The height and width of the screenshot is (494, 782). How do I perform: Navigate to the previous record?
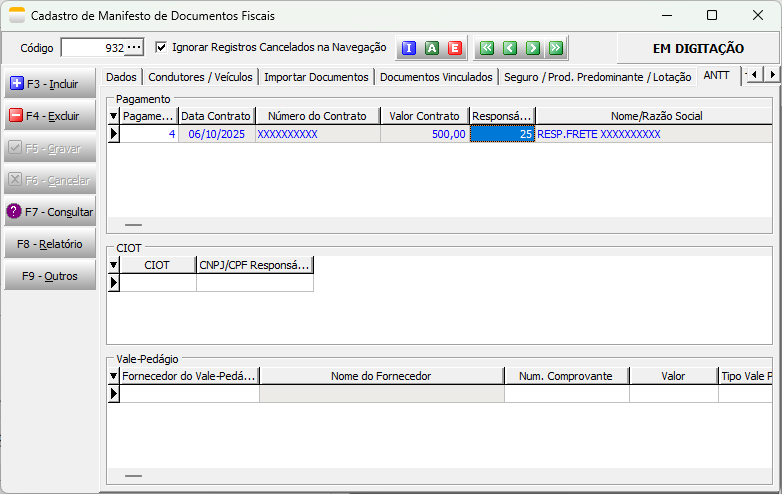(x=509, y=48)
